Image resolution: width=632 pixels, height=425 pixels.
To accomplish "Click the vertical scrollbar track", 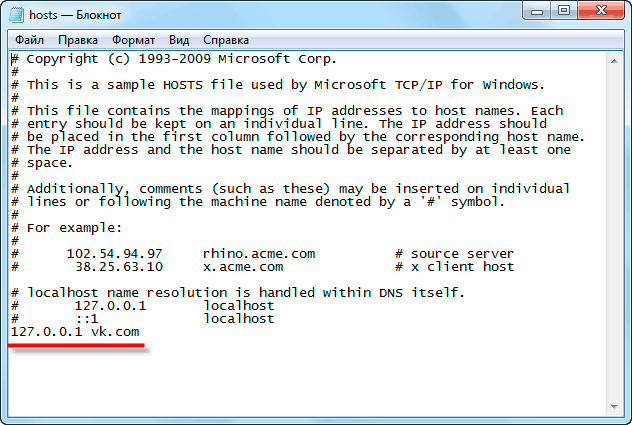I will 614,234.
